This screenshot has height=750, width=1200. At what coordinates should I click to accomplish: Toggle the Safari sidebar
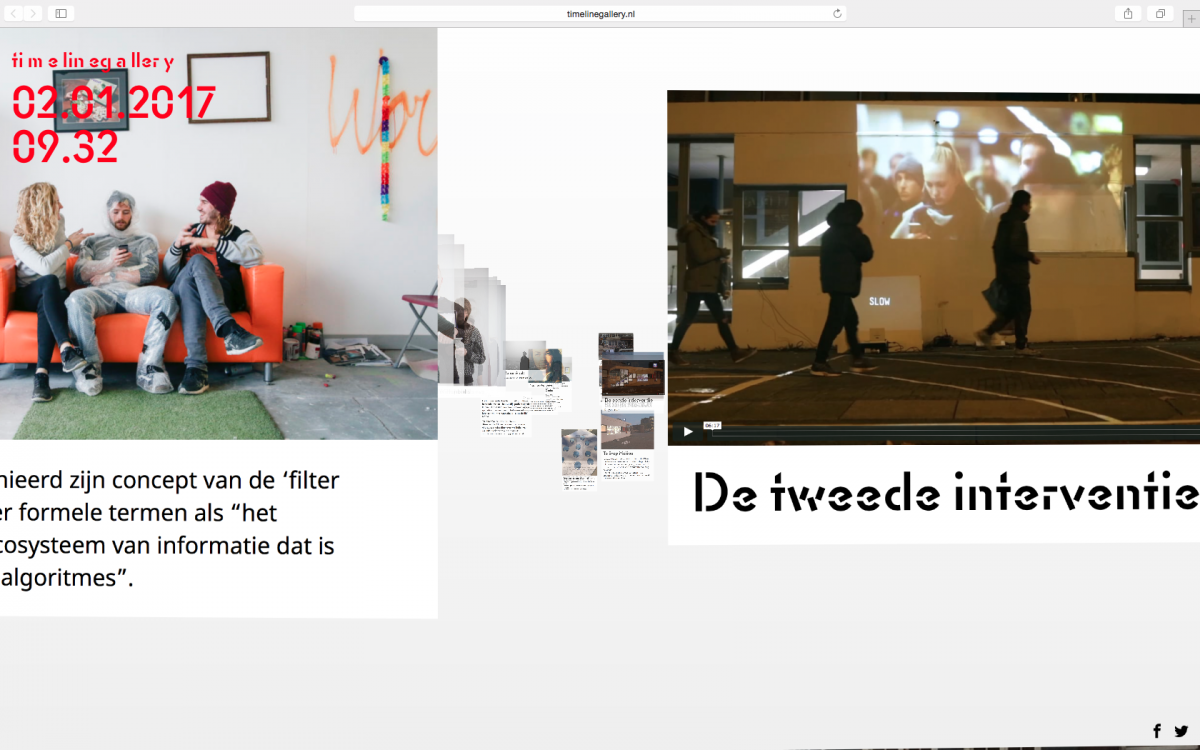(x=61, y=13)
